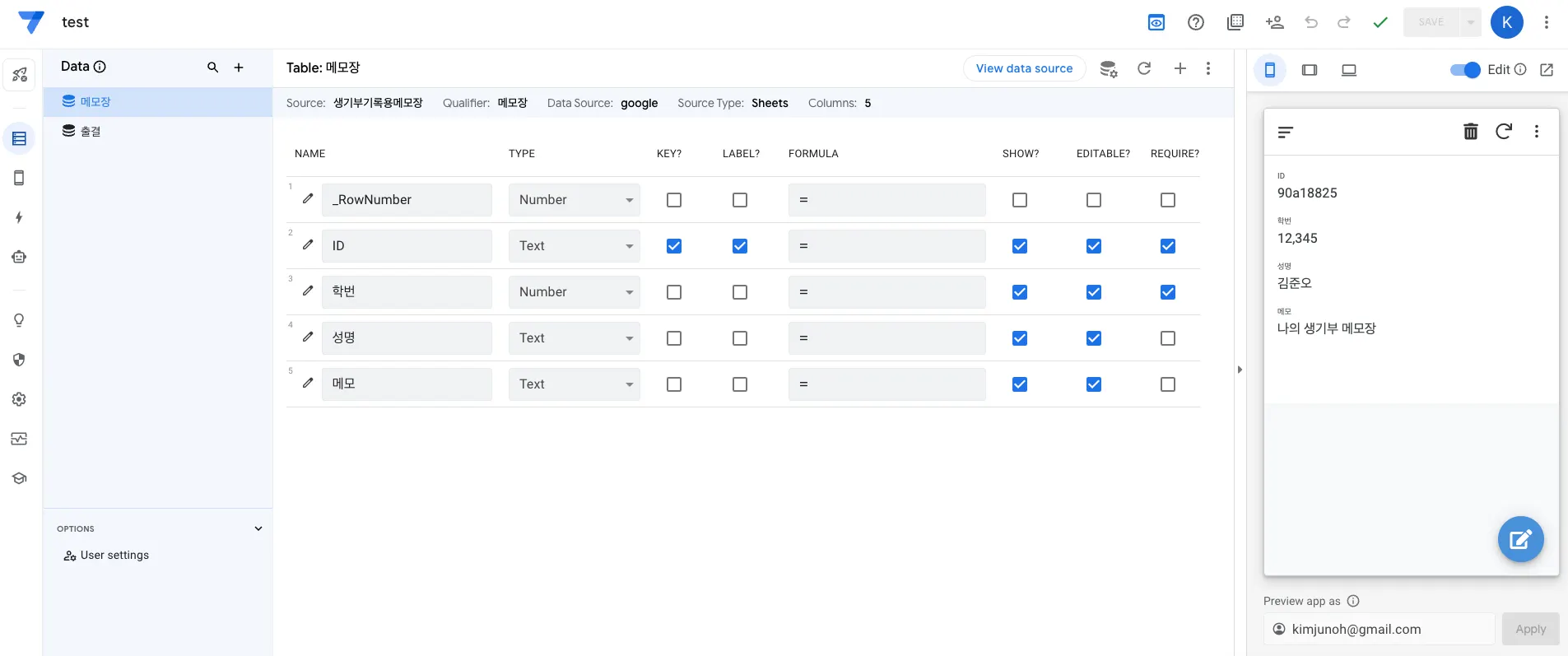Disable SHOW checkbox for 메모 column
The width and height of the screenshot is (1568, 656).
pyautogui.click(x=1019, y=384)
